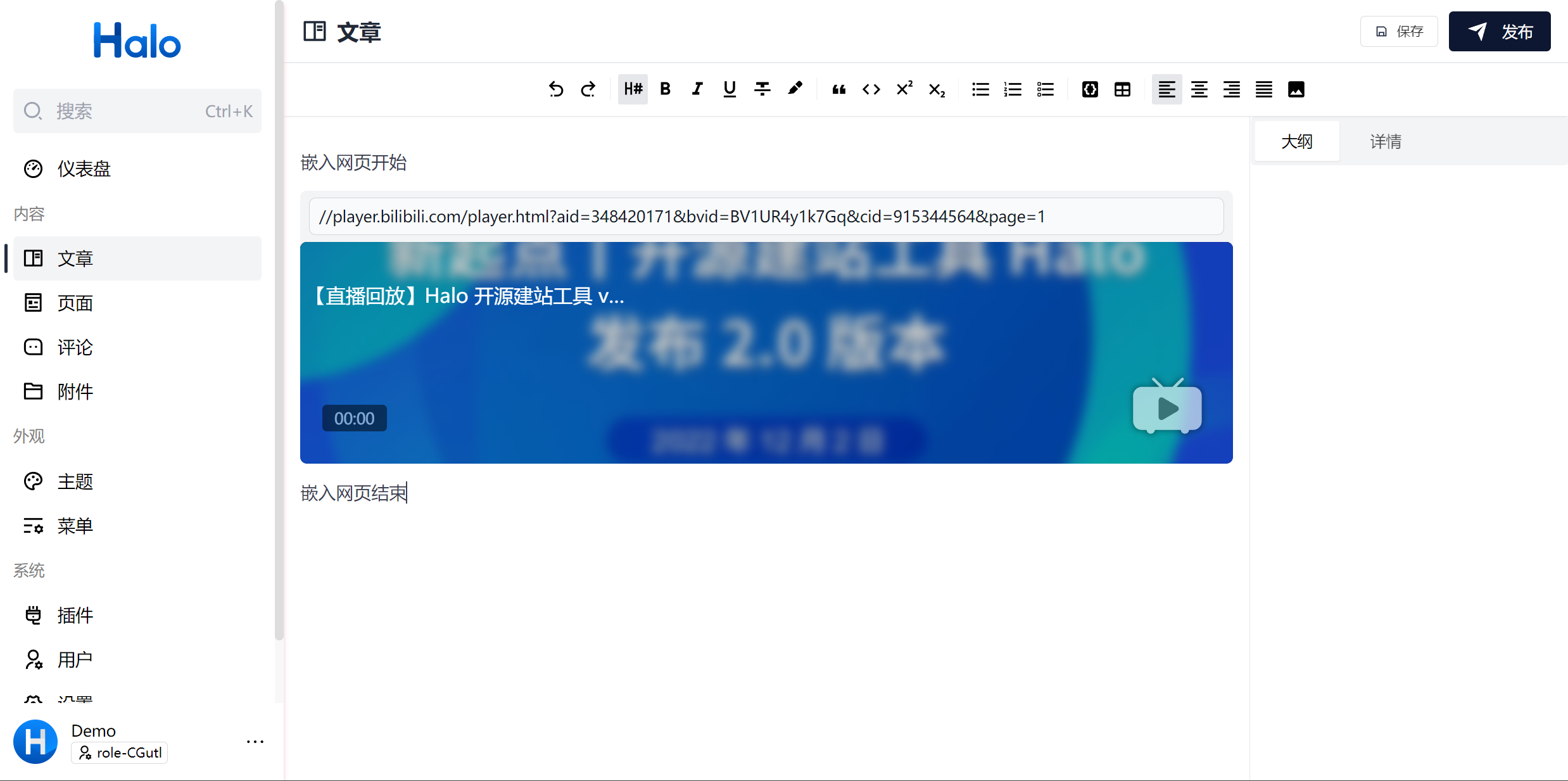Screen dimensions: 1568x781
Task: Toggle bold formatting in the editor
Action: (665, 89)
